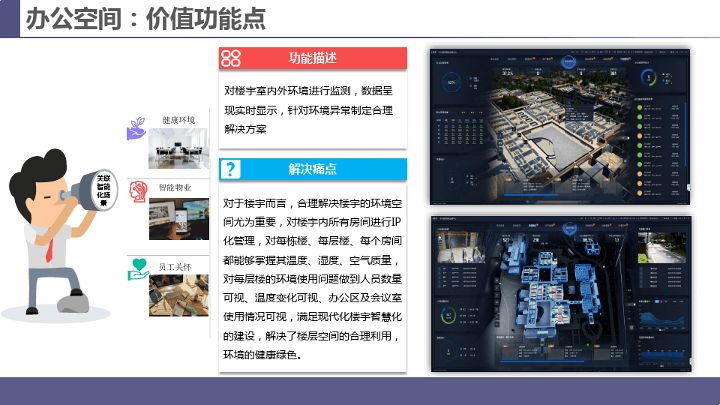Click the green ring gauge in lower dashboard
Screen dimensions: 720x405
[x=447, y=315]
